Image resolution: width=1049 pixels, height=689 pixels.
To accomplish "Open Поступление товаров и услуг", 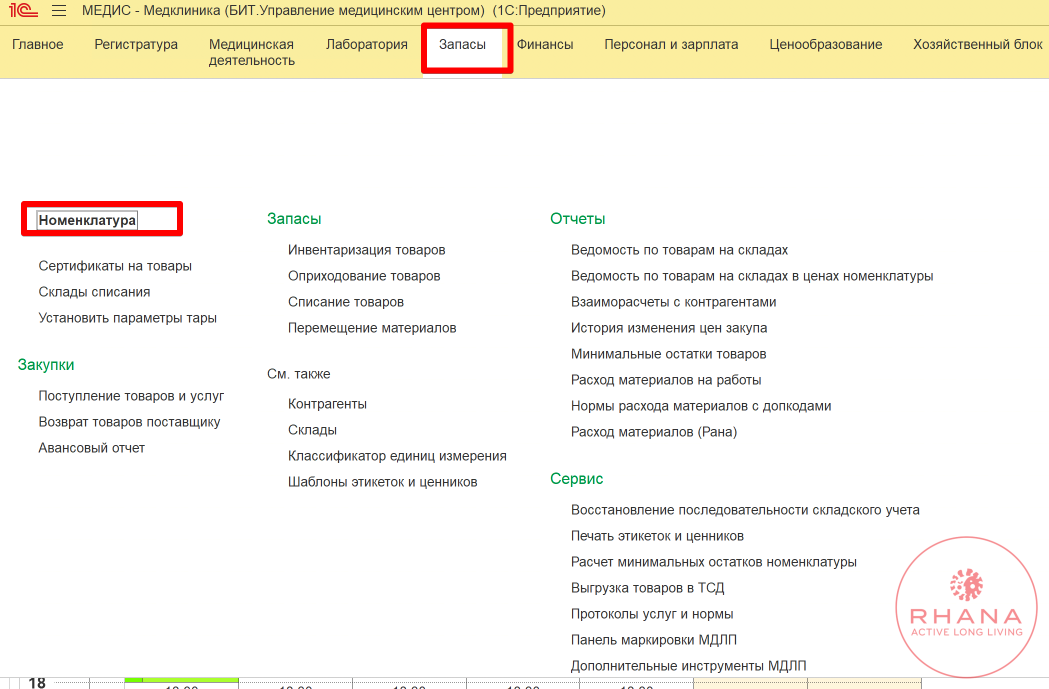I will (x=131, y=396).
